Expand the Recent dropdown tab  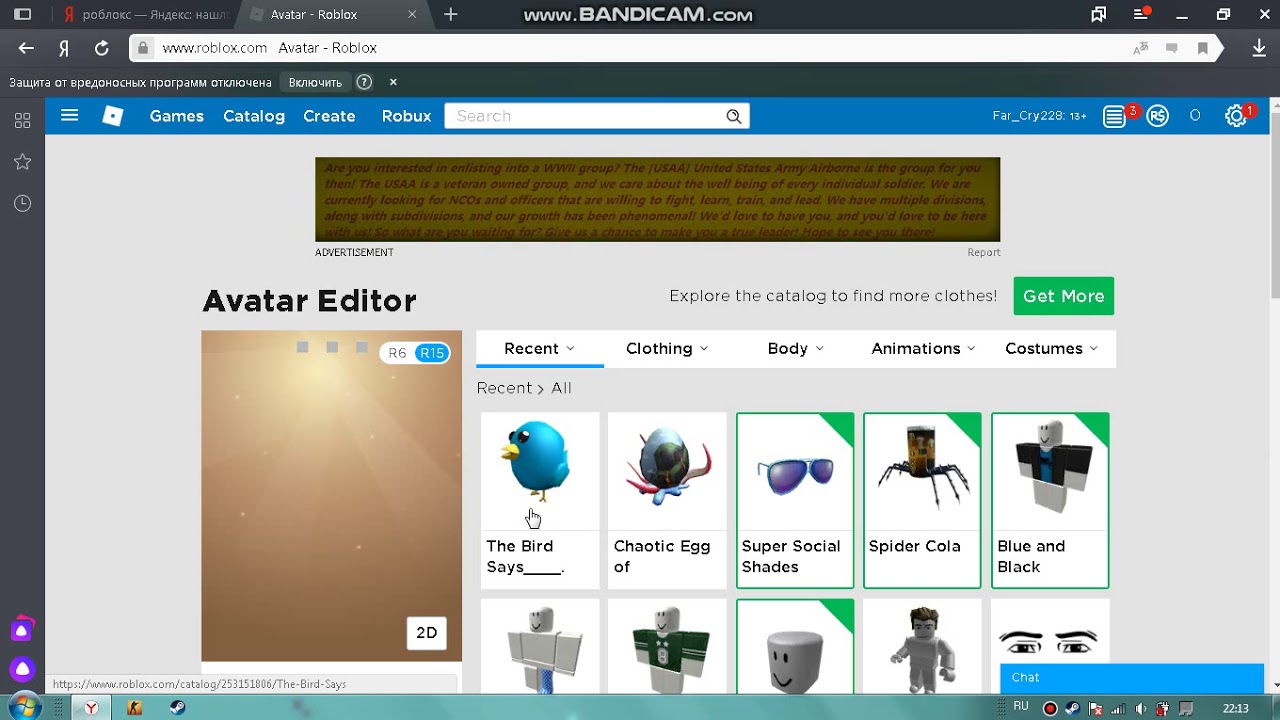tap(540, 348)
